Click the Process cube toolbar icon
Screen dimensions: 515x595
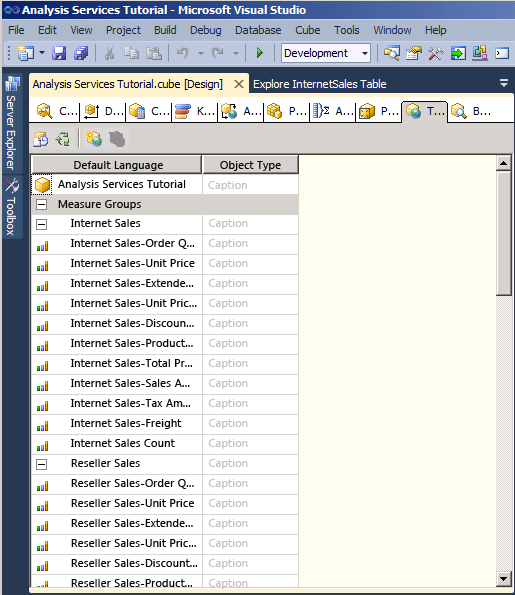[x=41, y=139]
